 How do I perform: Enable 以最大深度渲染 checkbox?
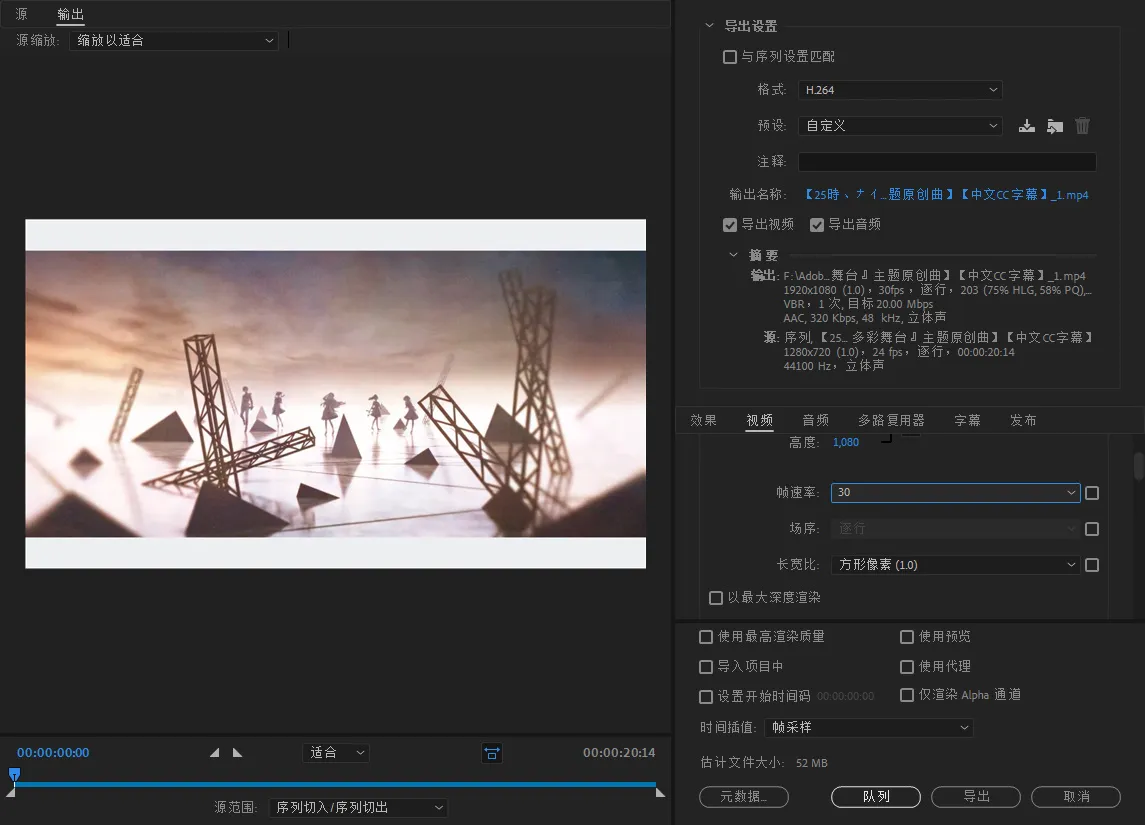click(716, 598)
